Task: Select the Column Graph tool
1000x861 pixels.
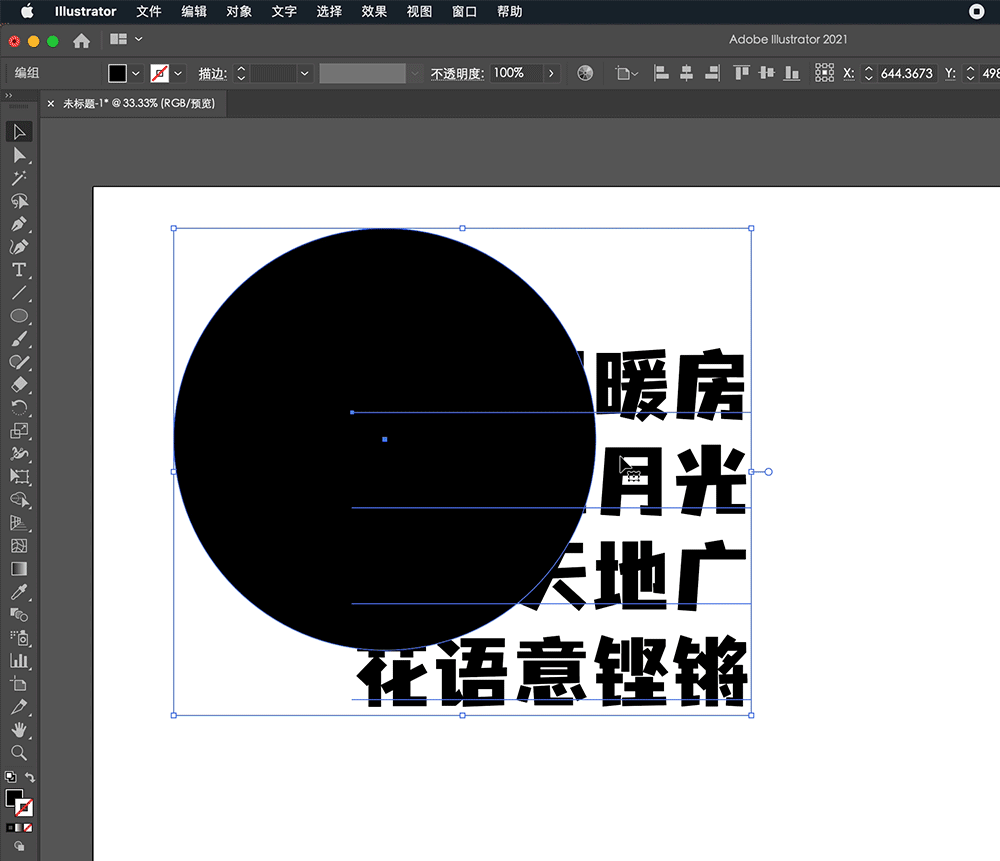Action: (19, 661)
